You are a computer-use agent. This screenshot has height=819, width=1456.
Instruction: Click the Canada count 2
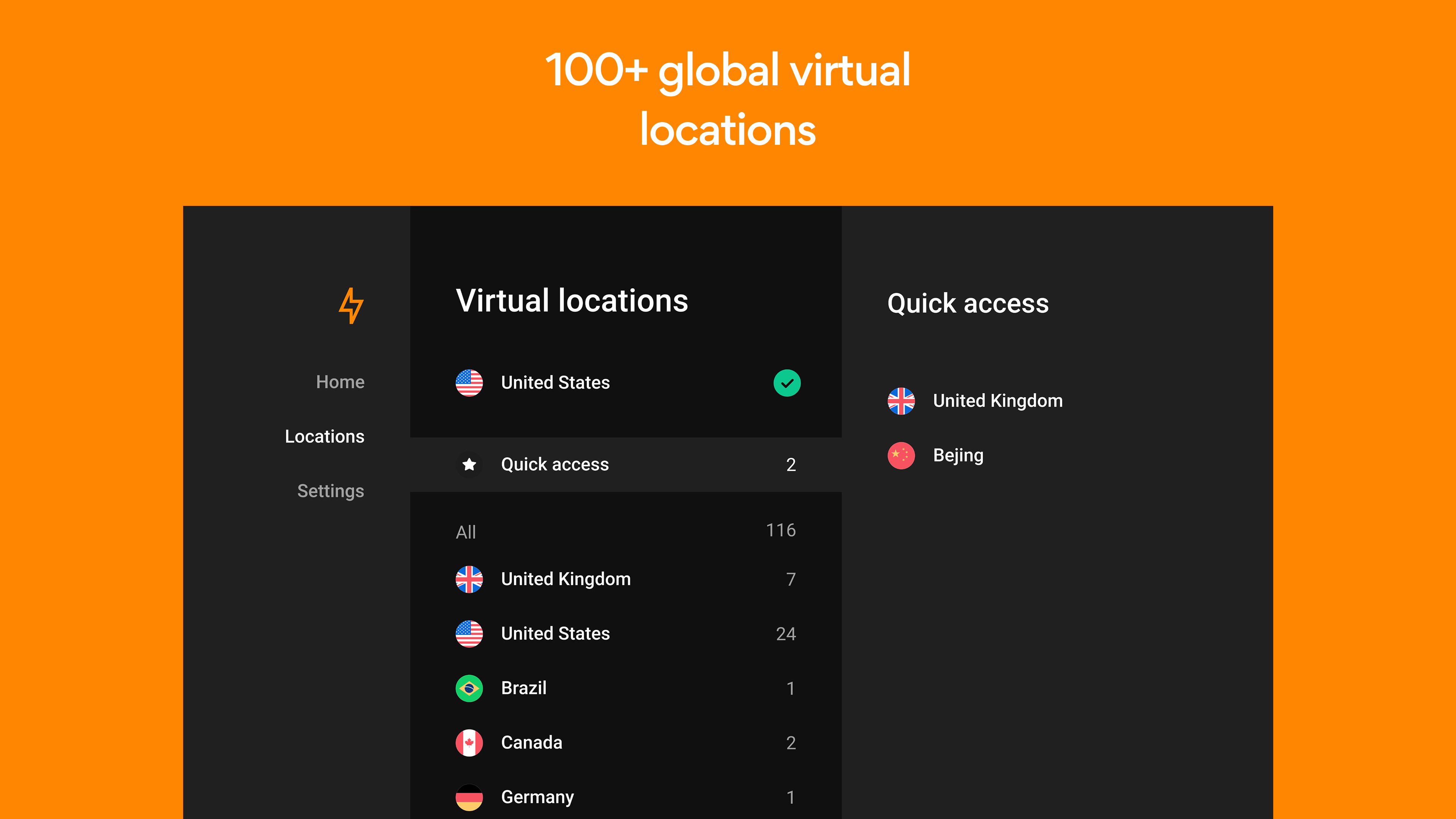click(791, 743)
